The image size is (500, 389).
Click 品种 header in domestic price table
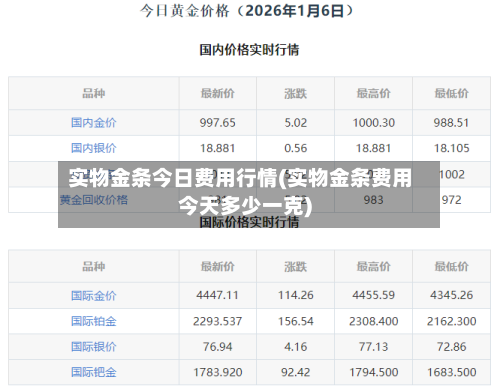(94, 93)
